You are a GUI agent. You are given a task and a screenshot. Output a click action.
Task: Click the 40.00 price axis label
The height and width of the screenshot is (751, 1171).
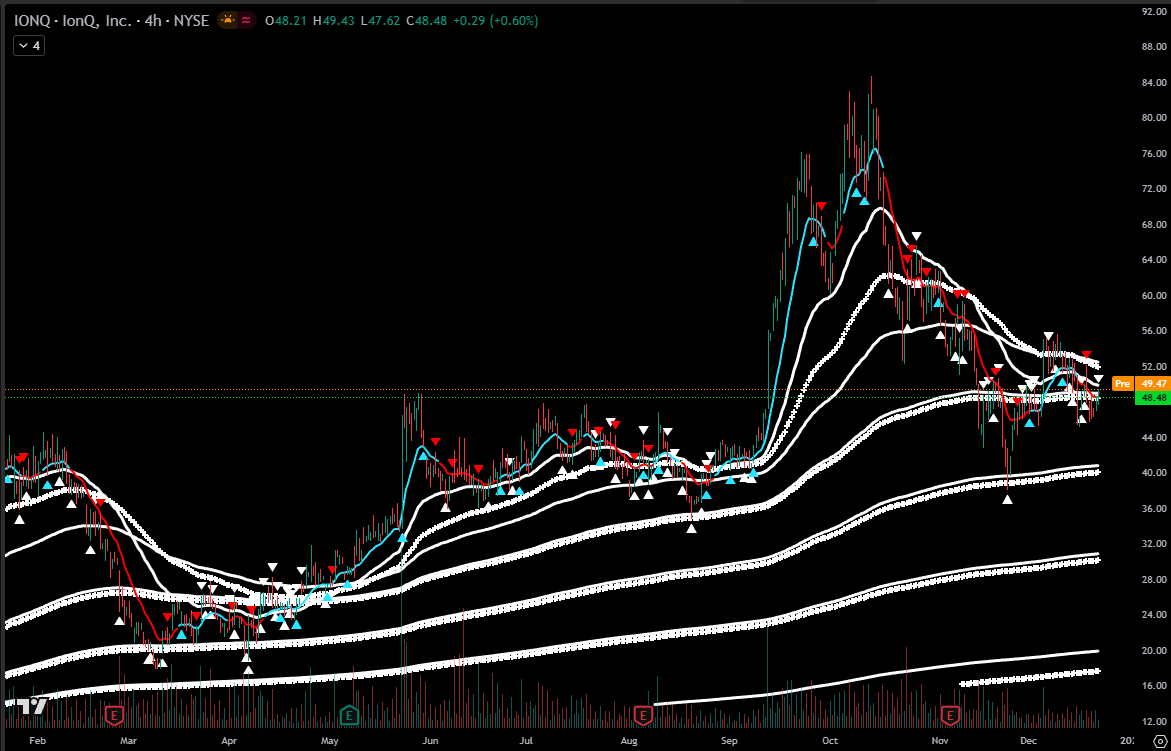click(1152, 473)
